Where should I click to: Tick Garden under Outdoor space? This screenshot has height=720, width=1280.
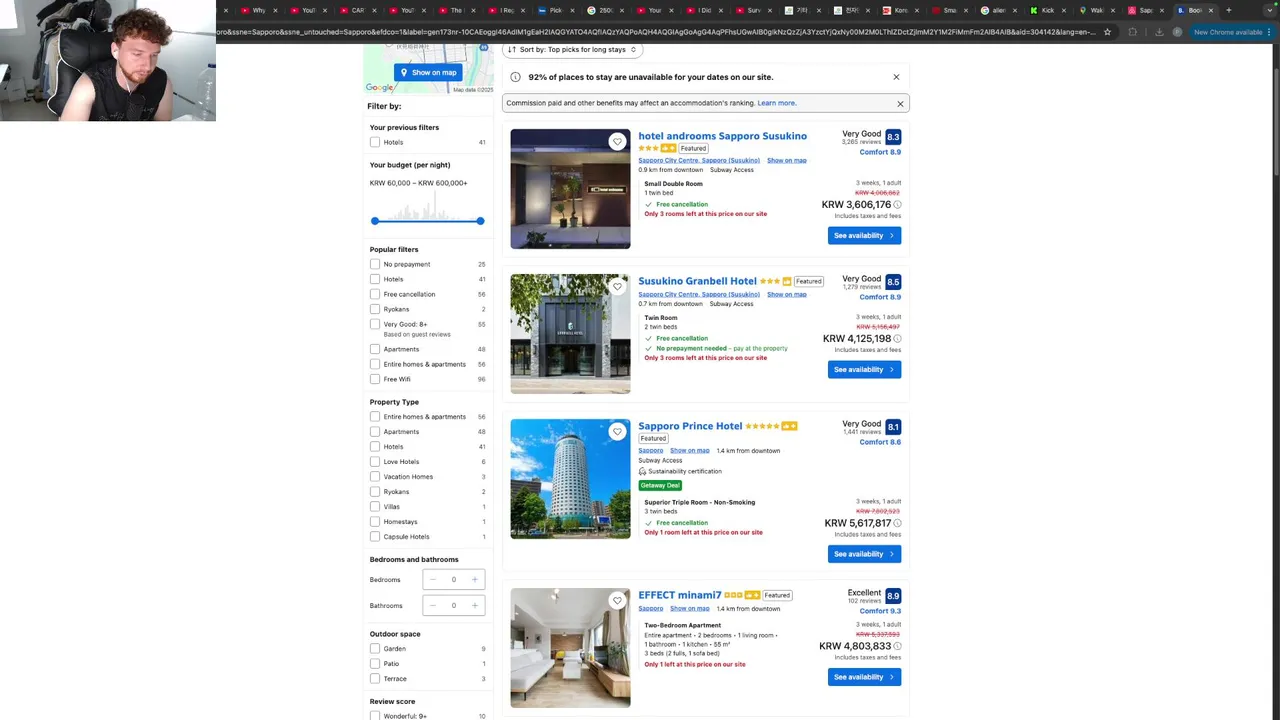375,649
